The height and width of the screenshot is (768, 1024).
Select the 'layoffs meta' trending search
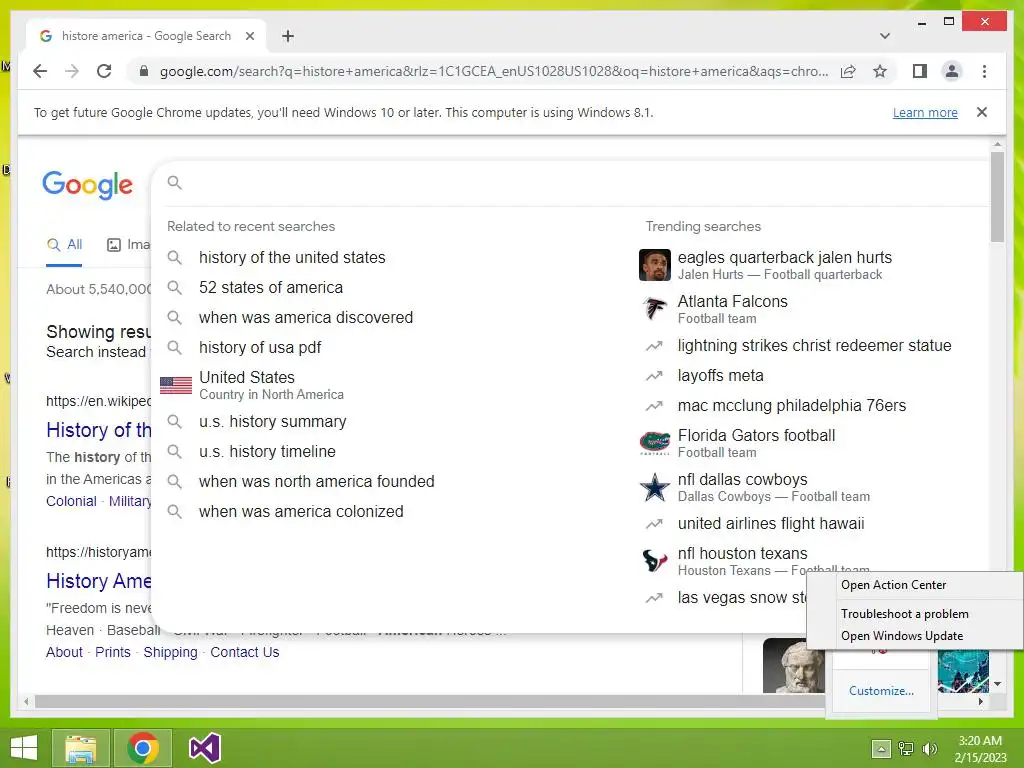coord(720,376)
